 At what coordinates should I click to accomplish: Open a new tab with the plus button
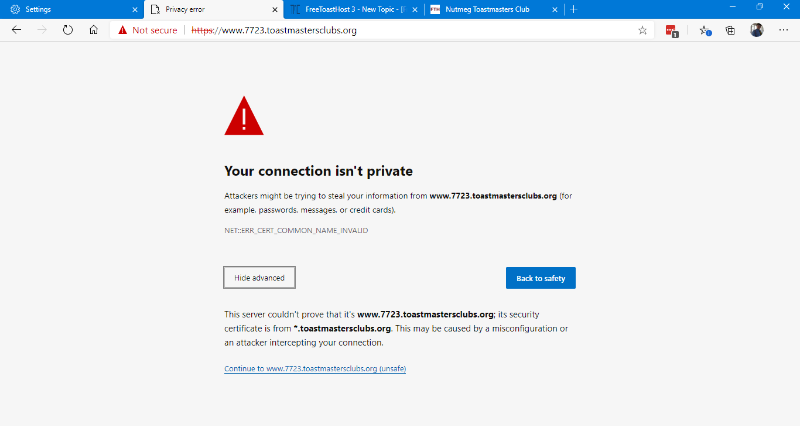coord(573,8)
